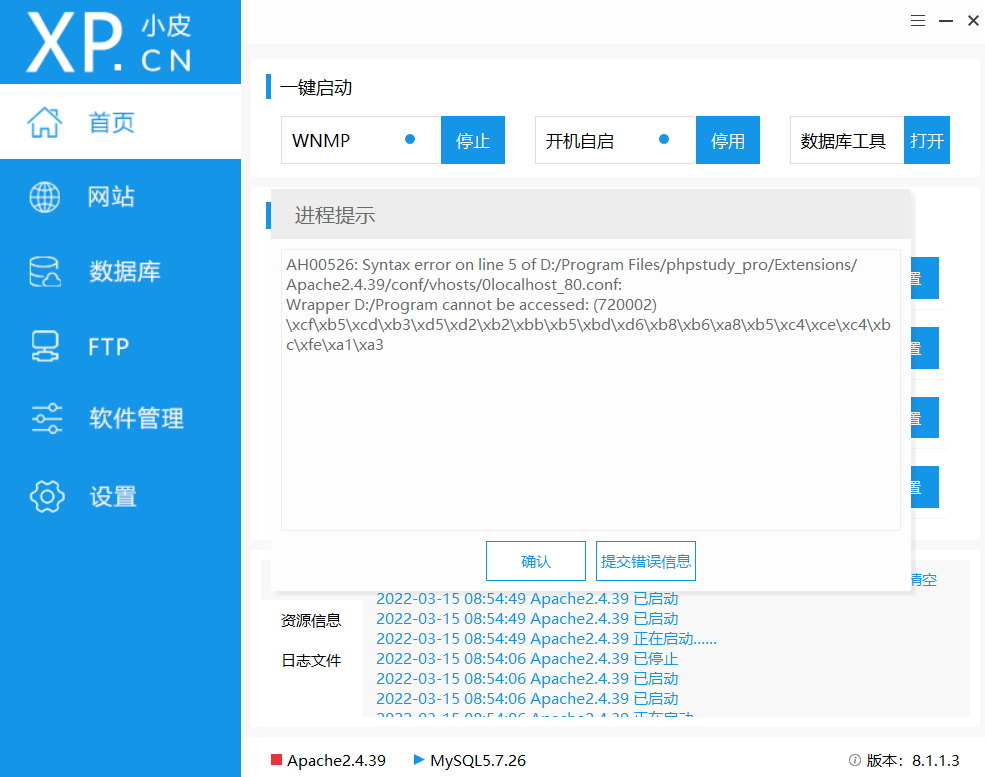Screen dimensions: 985x777
Task: Select the 资源信息 resource info section
Action: point(311,620)
